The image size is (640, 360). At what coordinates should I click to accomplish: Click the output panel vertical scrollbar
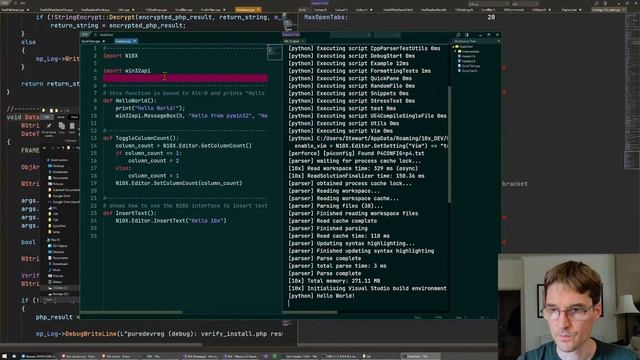tap(449, 143)
